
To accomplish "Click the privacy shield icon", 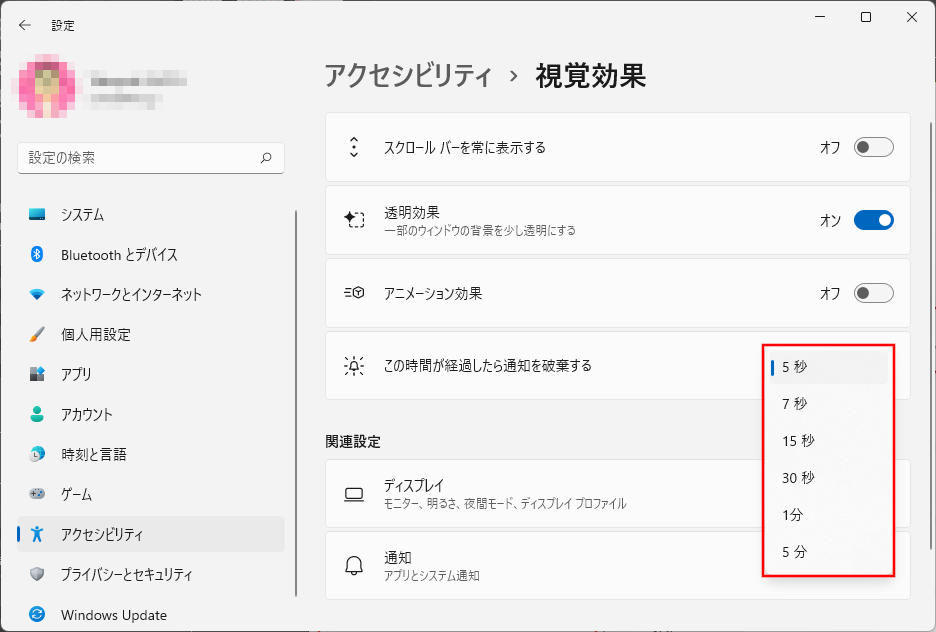I will click(37, 575).
